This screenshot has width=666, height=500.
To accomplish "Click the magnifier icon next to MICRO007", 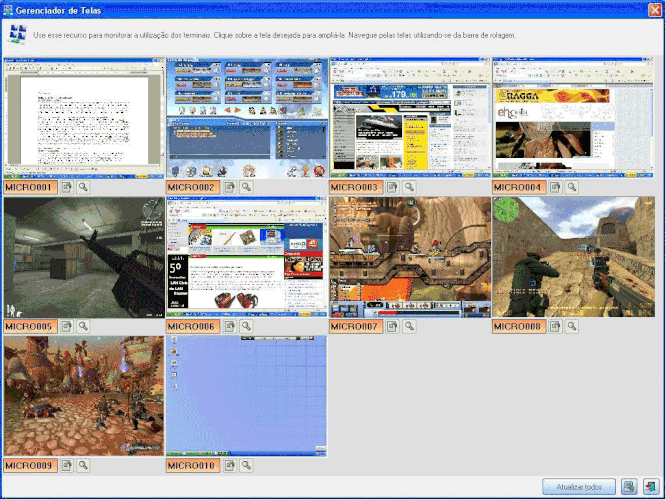I will pyautogui.click(x=409, y=326).
